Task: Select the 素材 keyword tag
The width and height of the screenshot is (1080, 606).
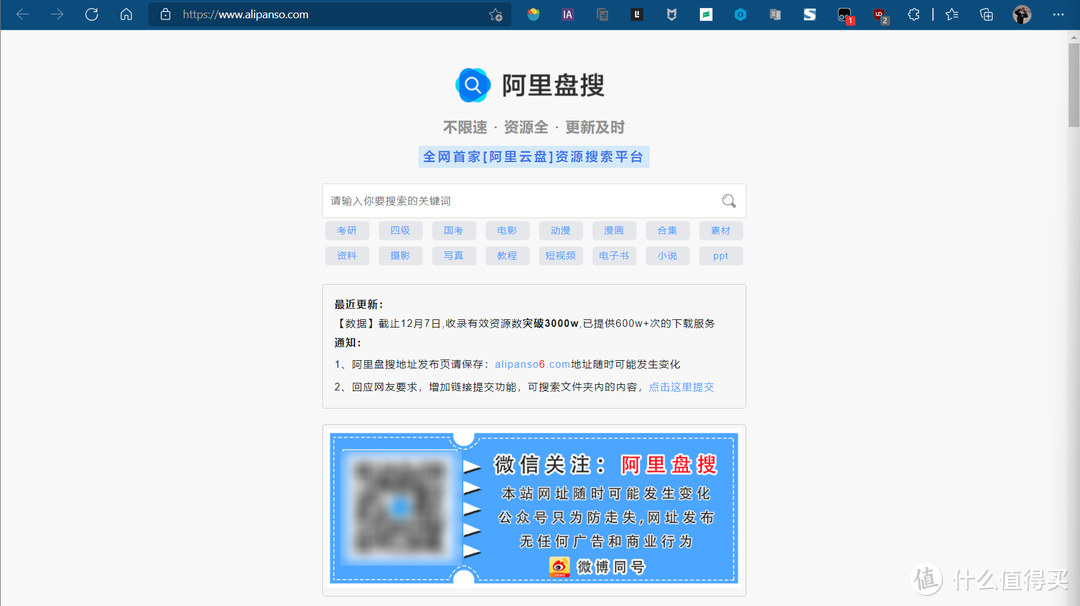Action: pos(720,231)
